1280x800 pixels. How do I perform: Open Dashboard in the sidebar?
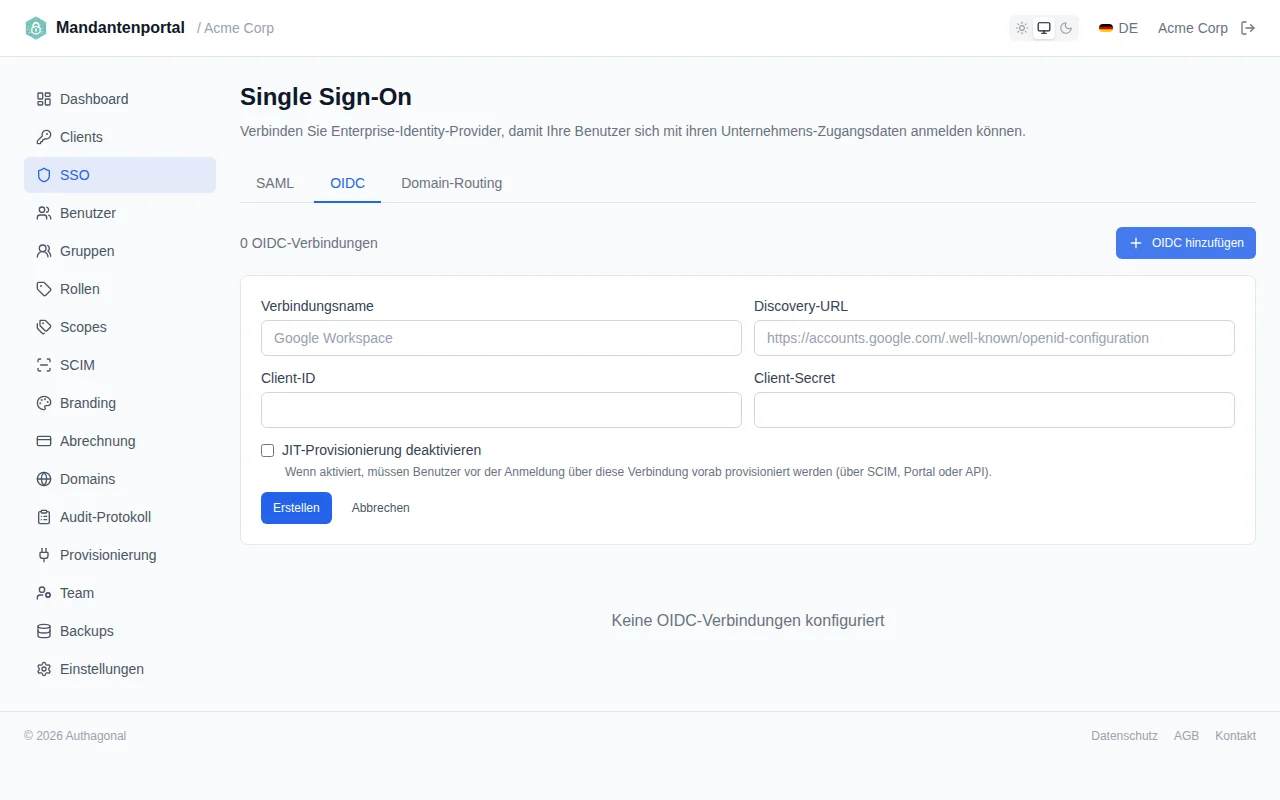tap(120, 99)
